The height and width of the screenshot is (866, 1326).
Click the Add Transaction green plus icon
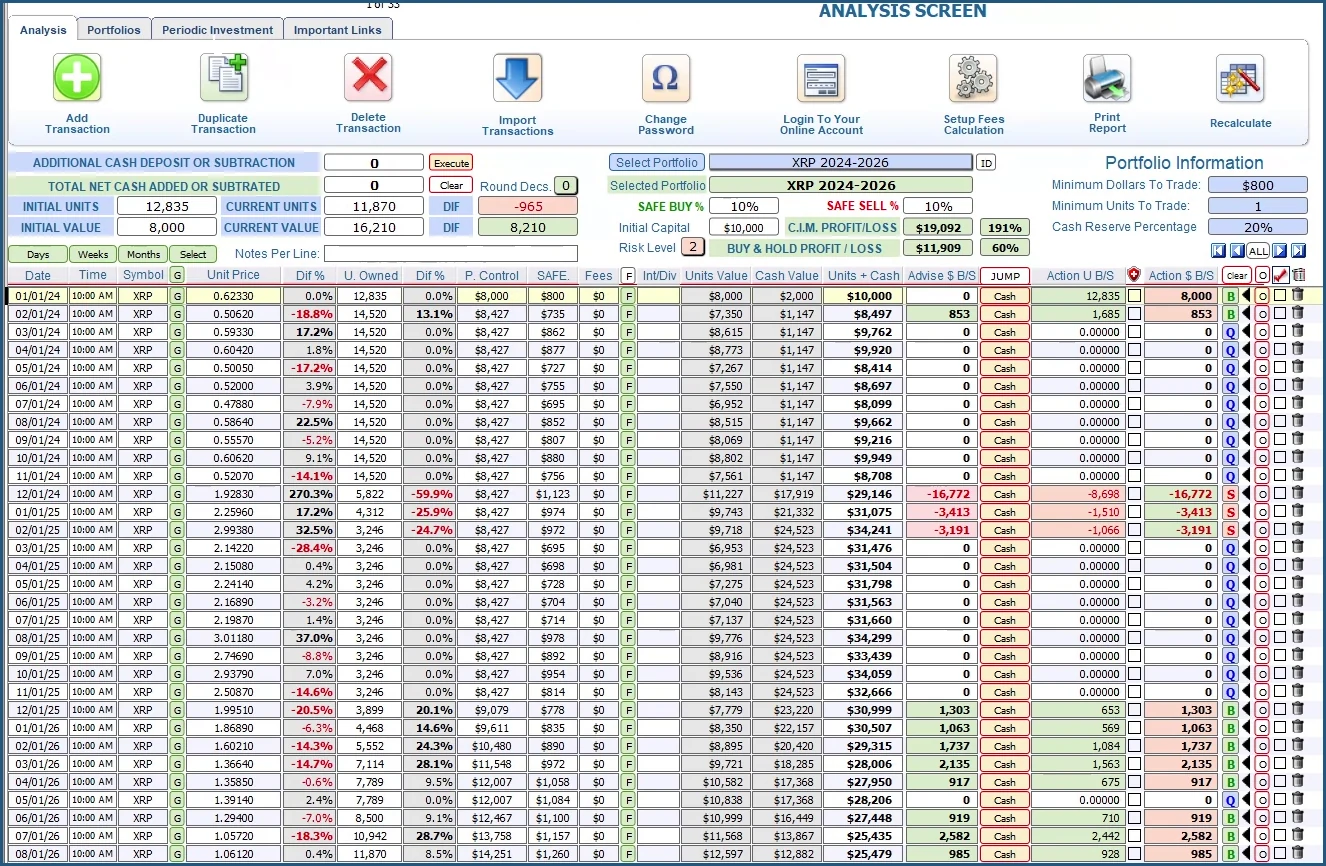point(77,77)
